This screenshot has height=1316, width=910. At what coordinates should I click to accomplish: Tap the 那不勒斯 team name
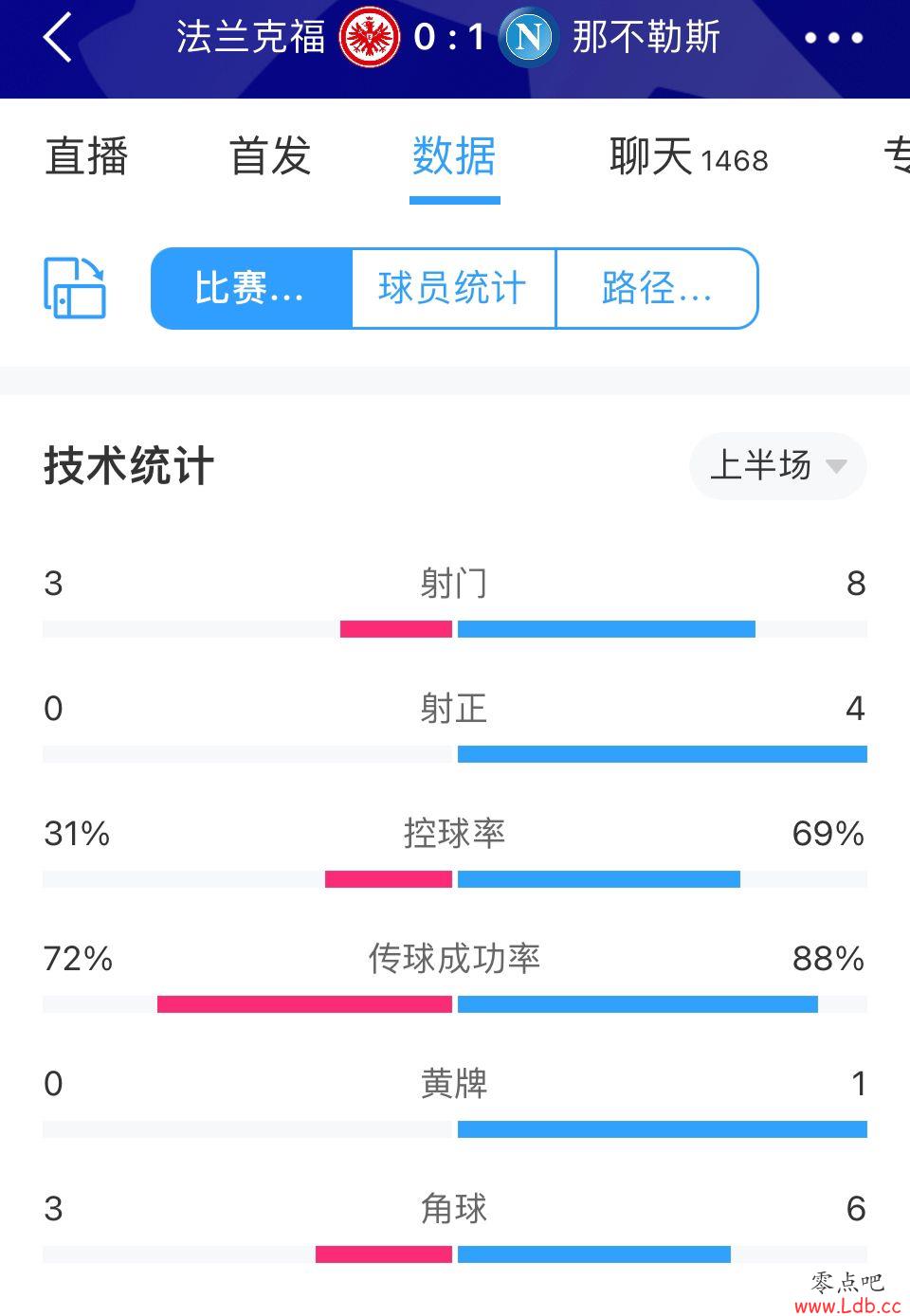(646, 38)
